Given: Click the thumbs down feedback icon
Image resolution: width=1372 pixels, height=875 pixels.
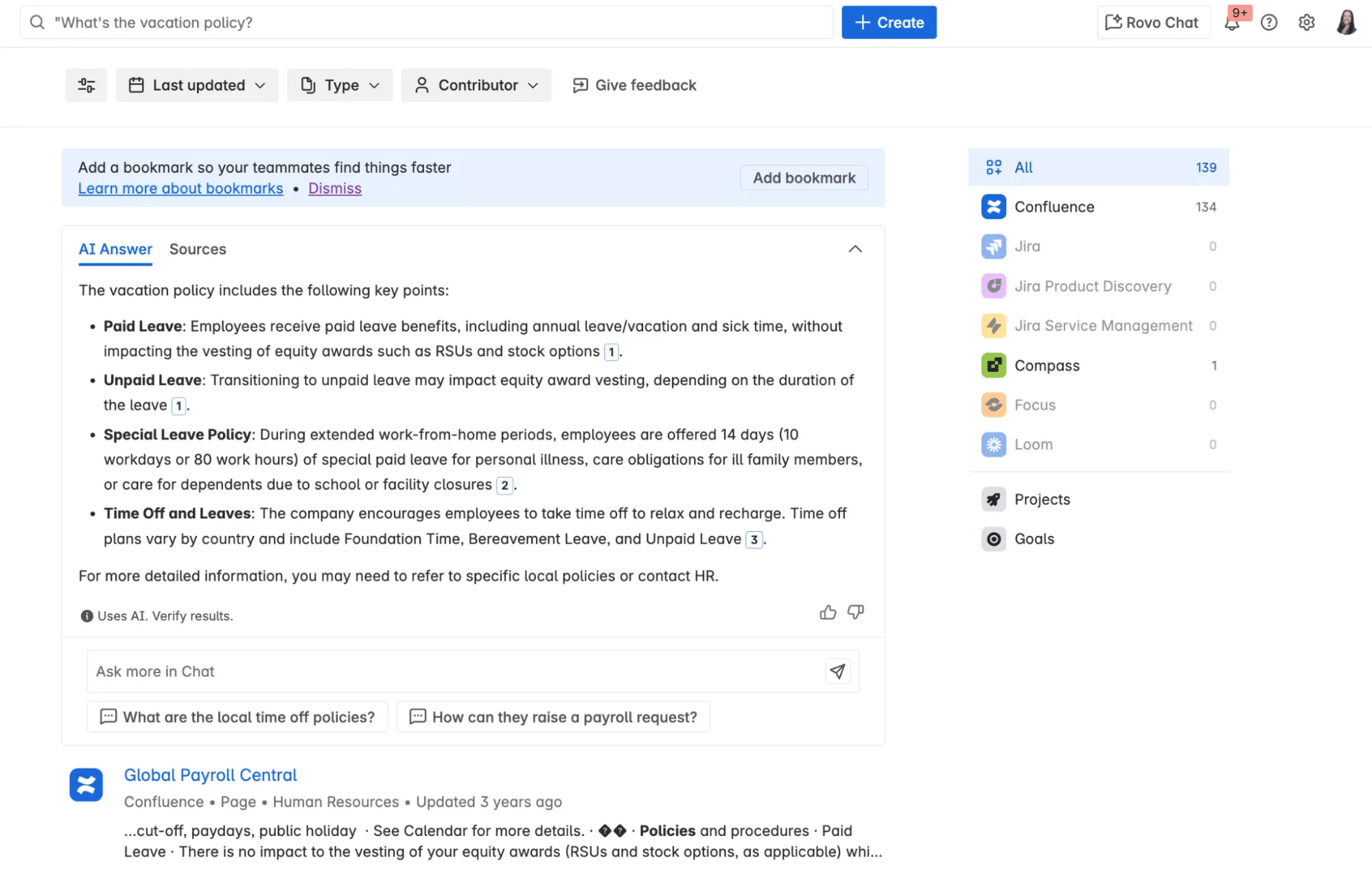Looking at the screenshot, I should tap(855, 612).
